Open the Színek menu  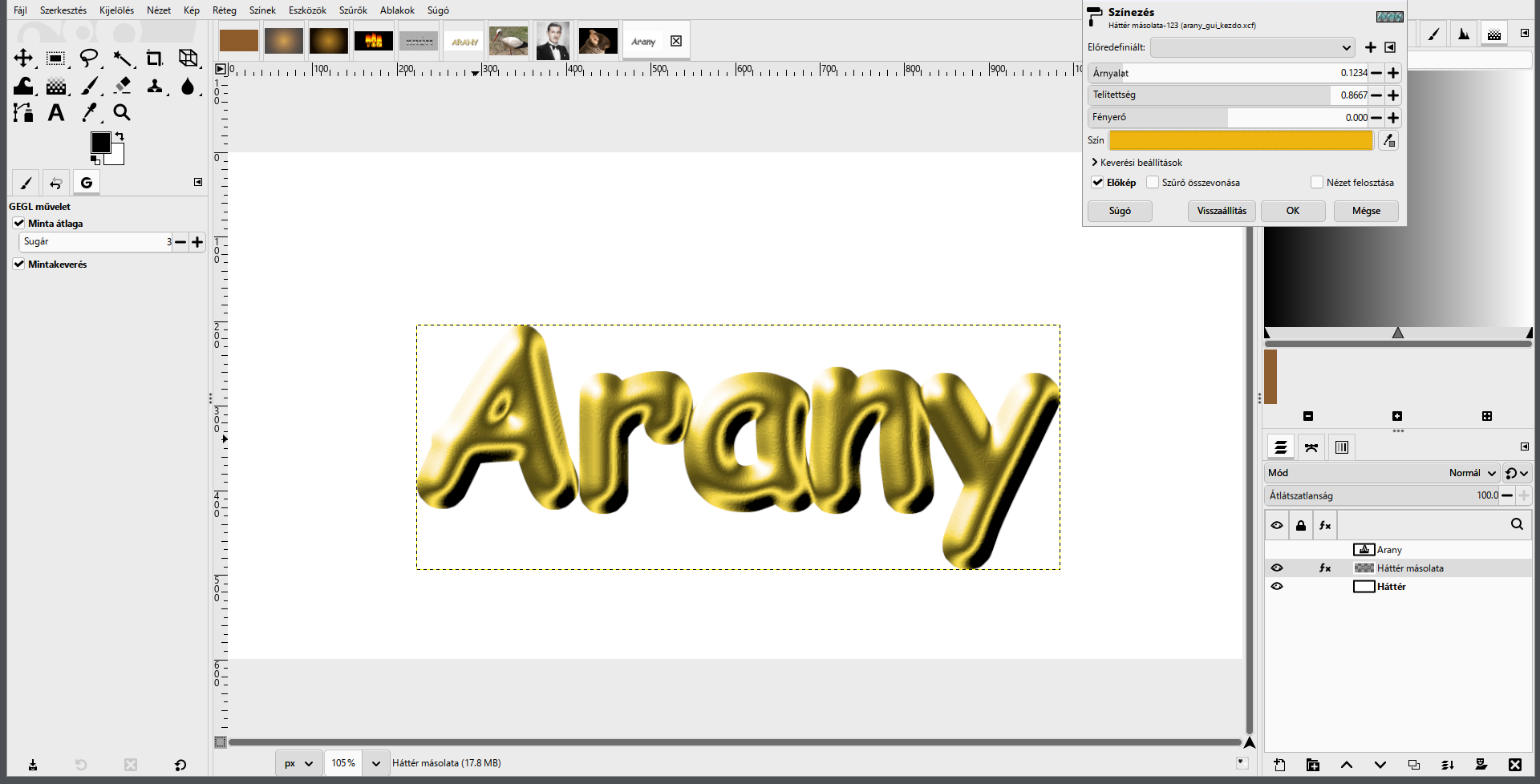click(262, 10)
